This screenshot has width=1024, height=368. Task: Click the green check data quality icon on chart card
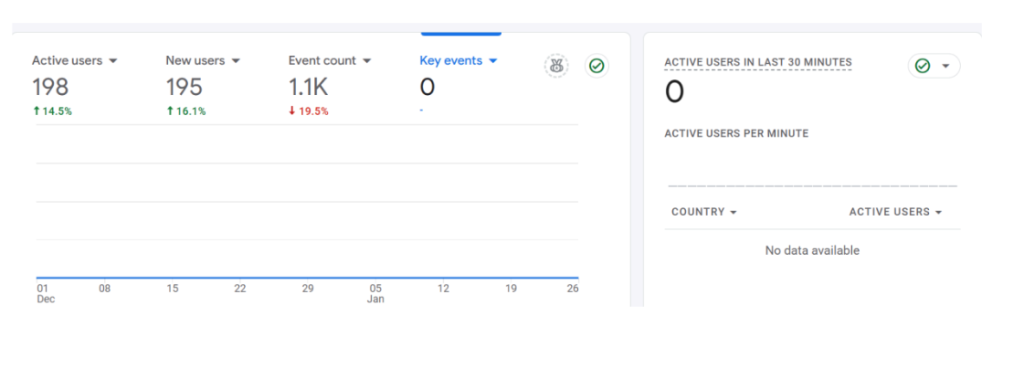point(596,66)
